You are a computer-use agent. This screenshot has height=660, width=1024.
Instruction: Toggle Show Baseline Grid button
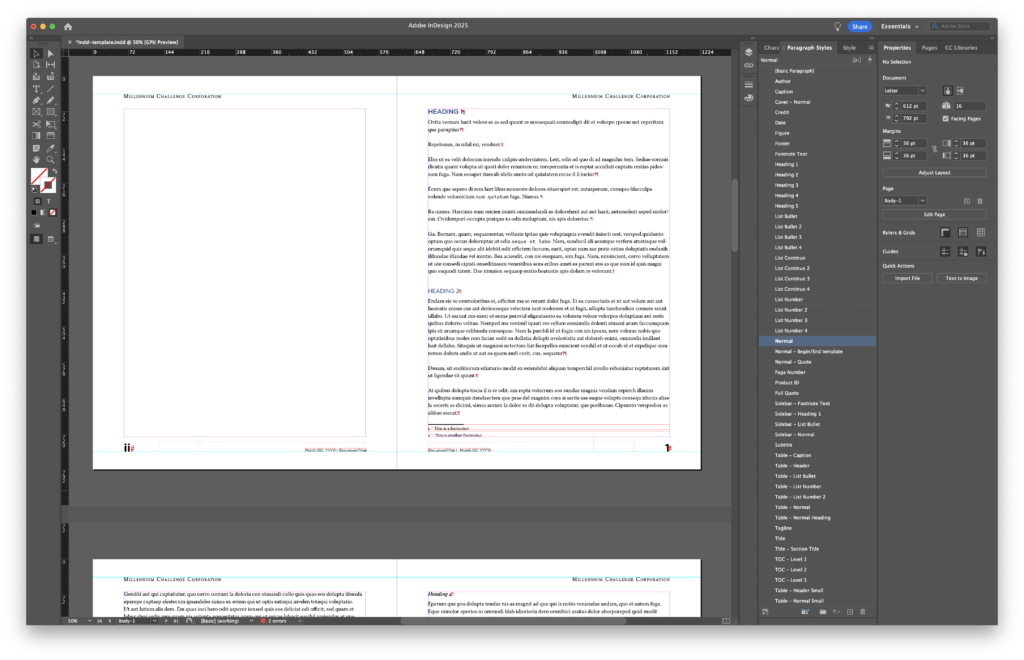963,232
